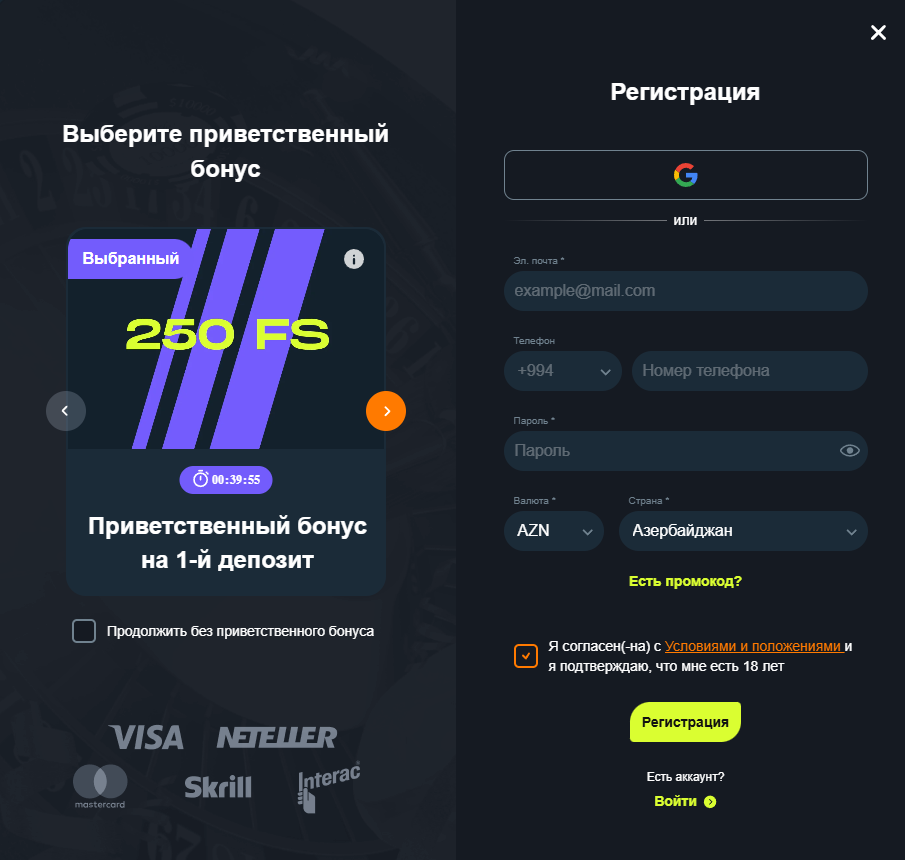
Task: Click the yellow Регистрация button
Action: 685,722
